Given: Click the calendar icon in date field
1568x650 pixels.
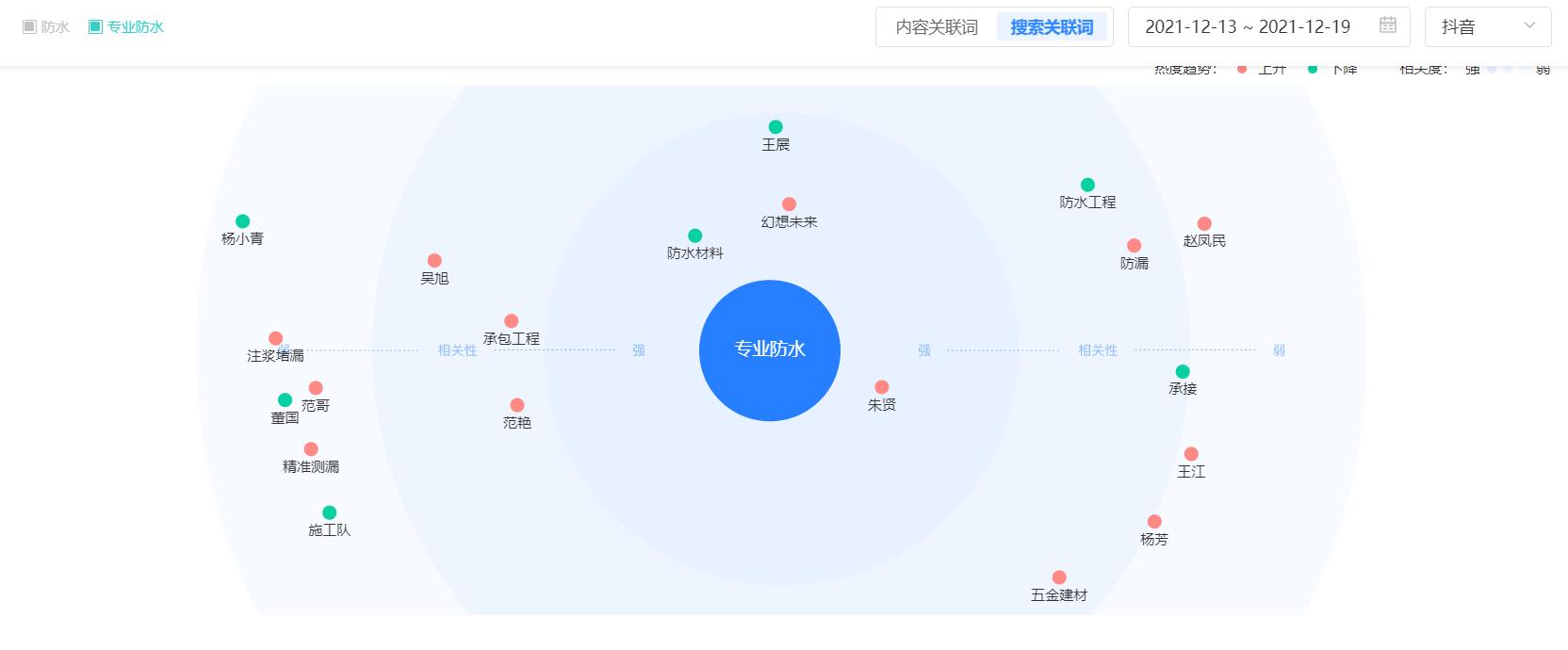Looking at the screenshot, I should click(1388, 25).
